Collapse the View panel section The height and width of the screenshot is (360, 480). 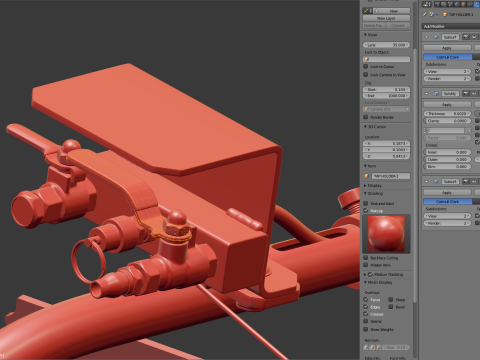(365, 35)
